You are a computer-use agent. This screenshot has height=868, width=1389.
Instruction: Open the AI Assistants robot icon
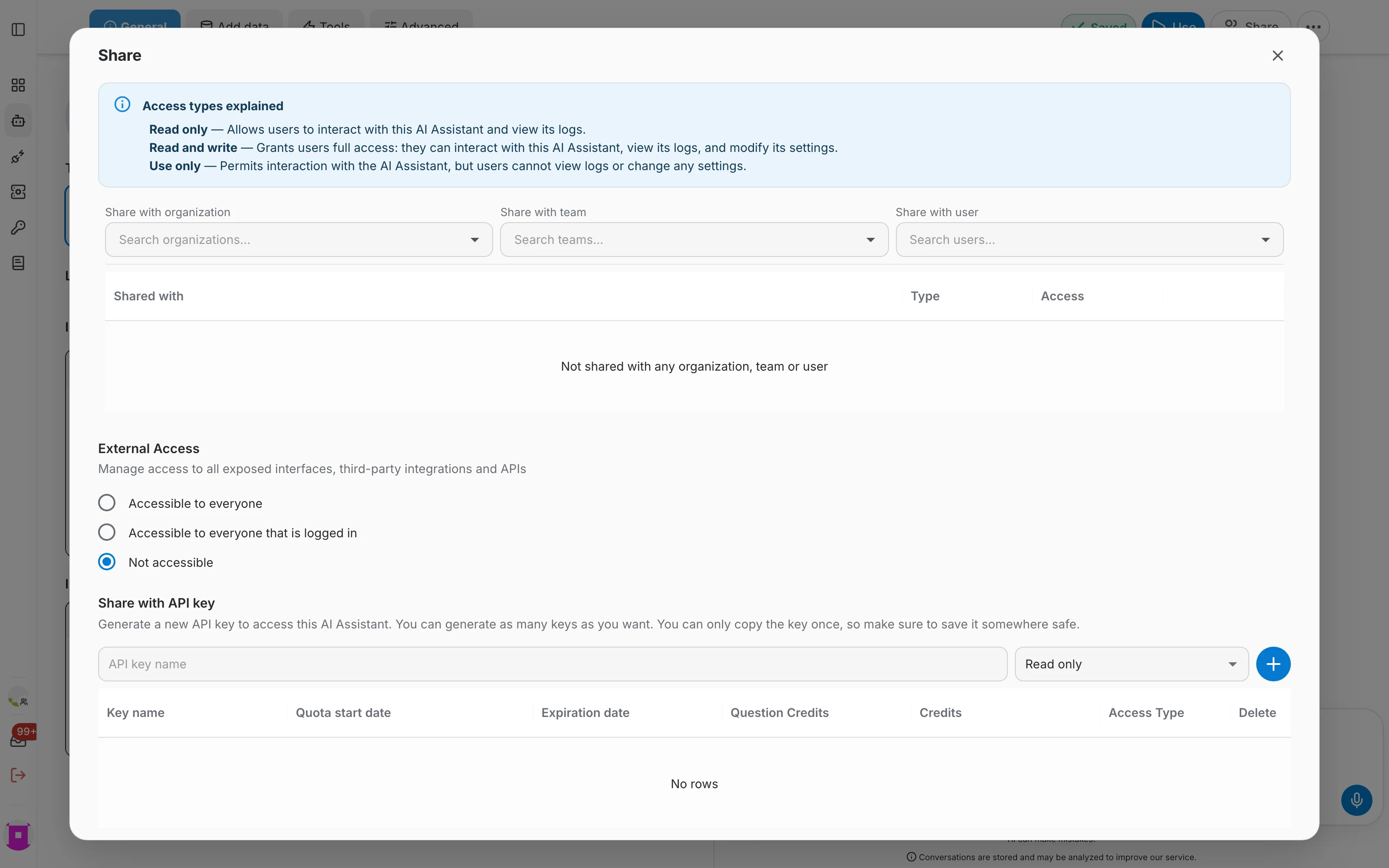point(18,121)
